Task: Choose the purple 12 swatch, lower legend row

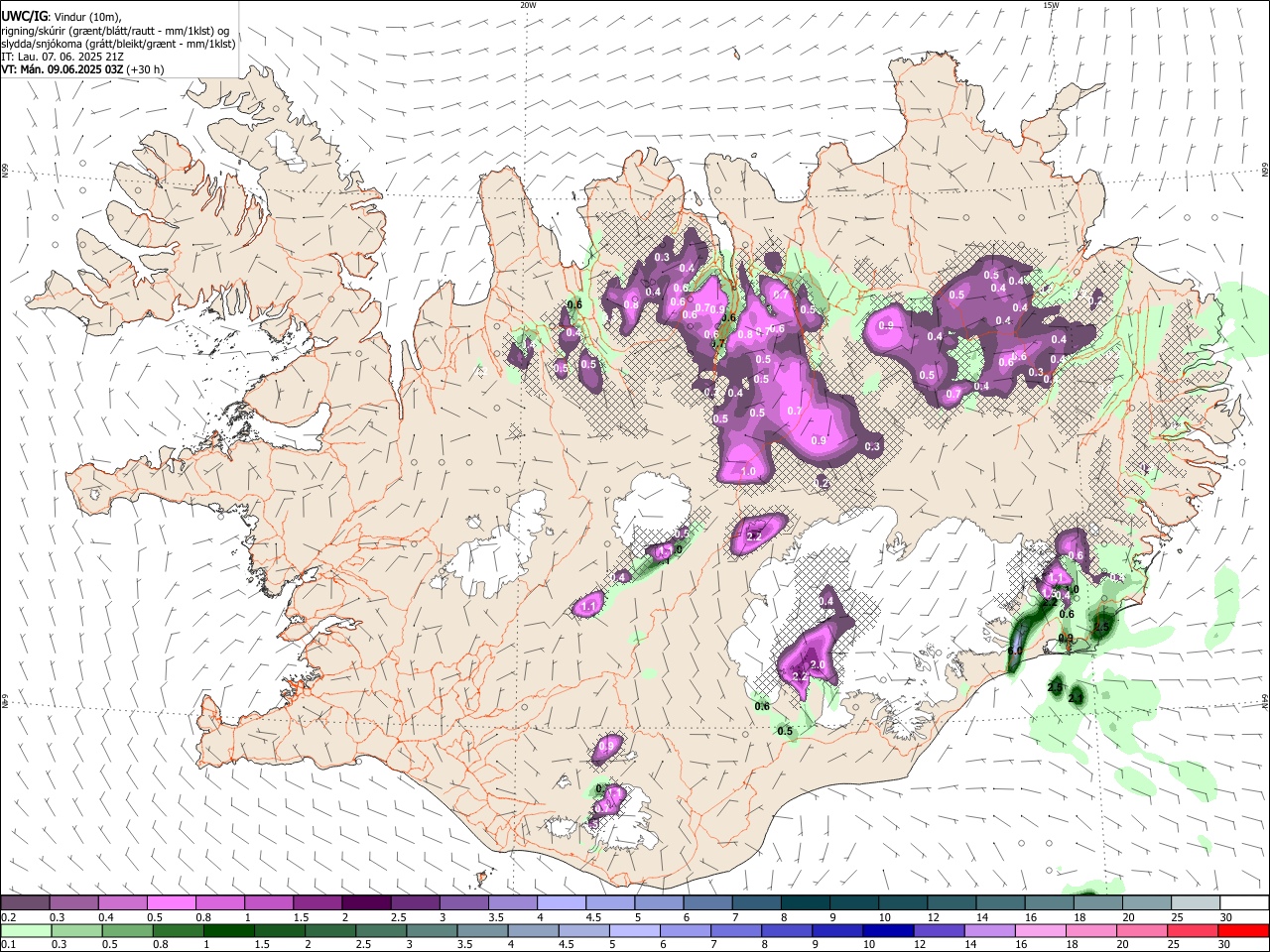Action: 939,931
